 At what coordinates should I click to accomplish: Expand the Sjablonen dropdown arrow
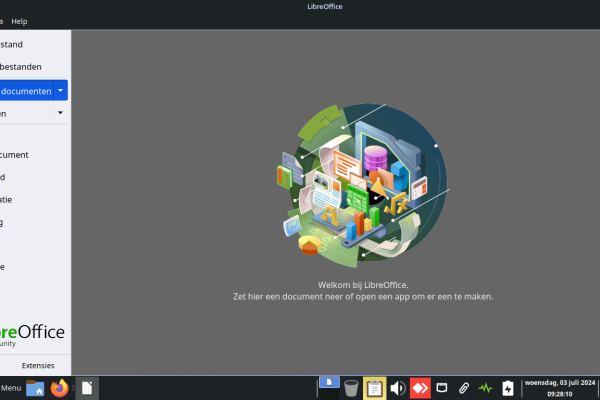pyautogui.click(x=60, y=113)
